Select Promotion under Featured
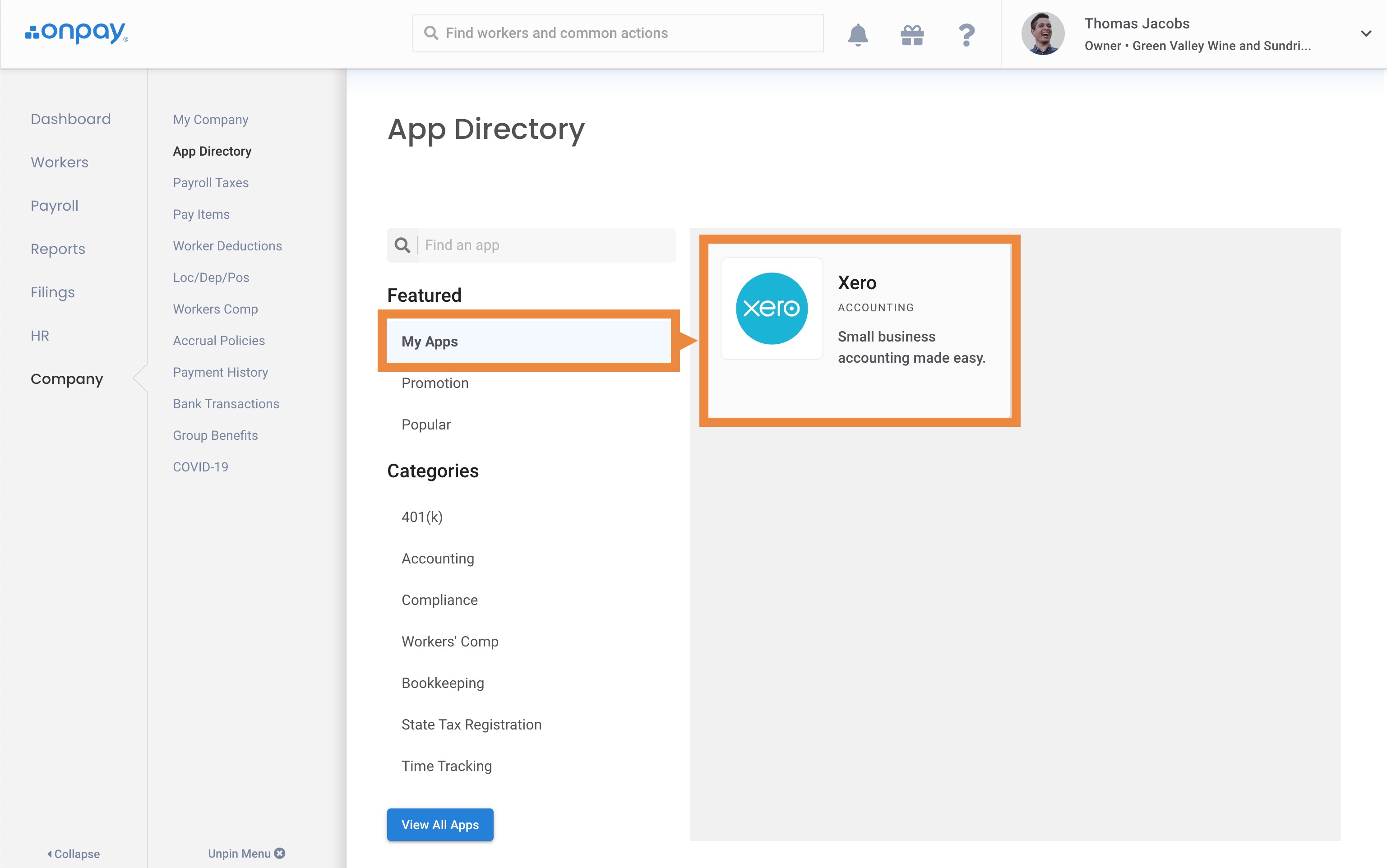Screen dimensions: 1387x868 click(x=435, y=383)
